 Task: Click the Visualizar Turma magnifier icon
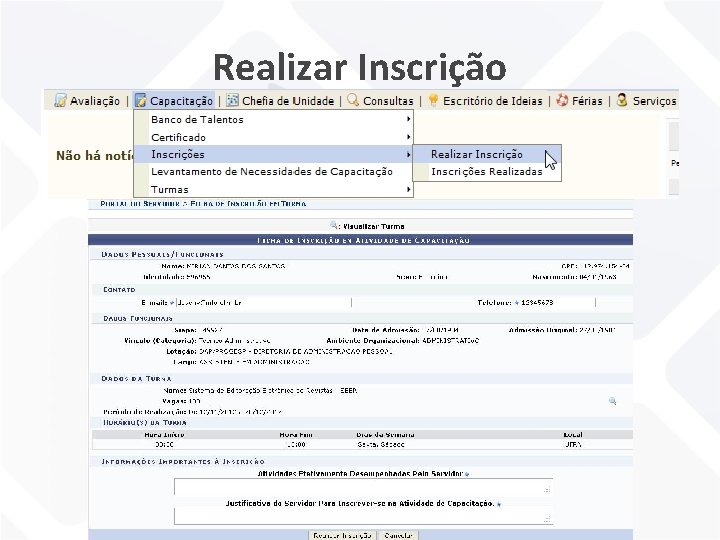(334, 225)
